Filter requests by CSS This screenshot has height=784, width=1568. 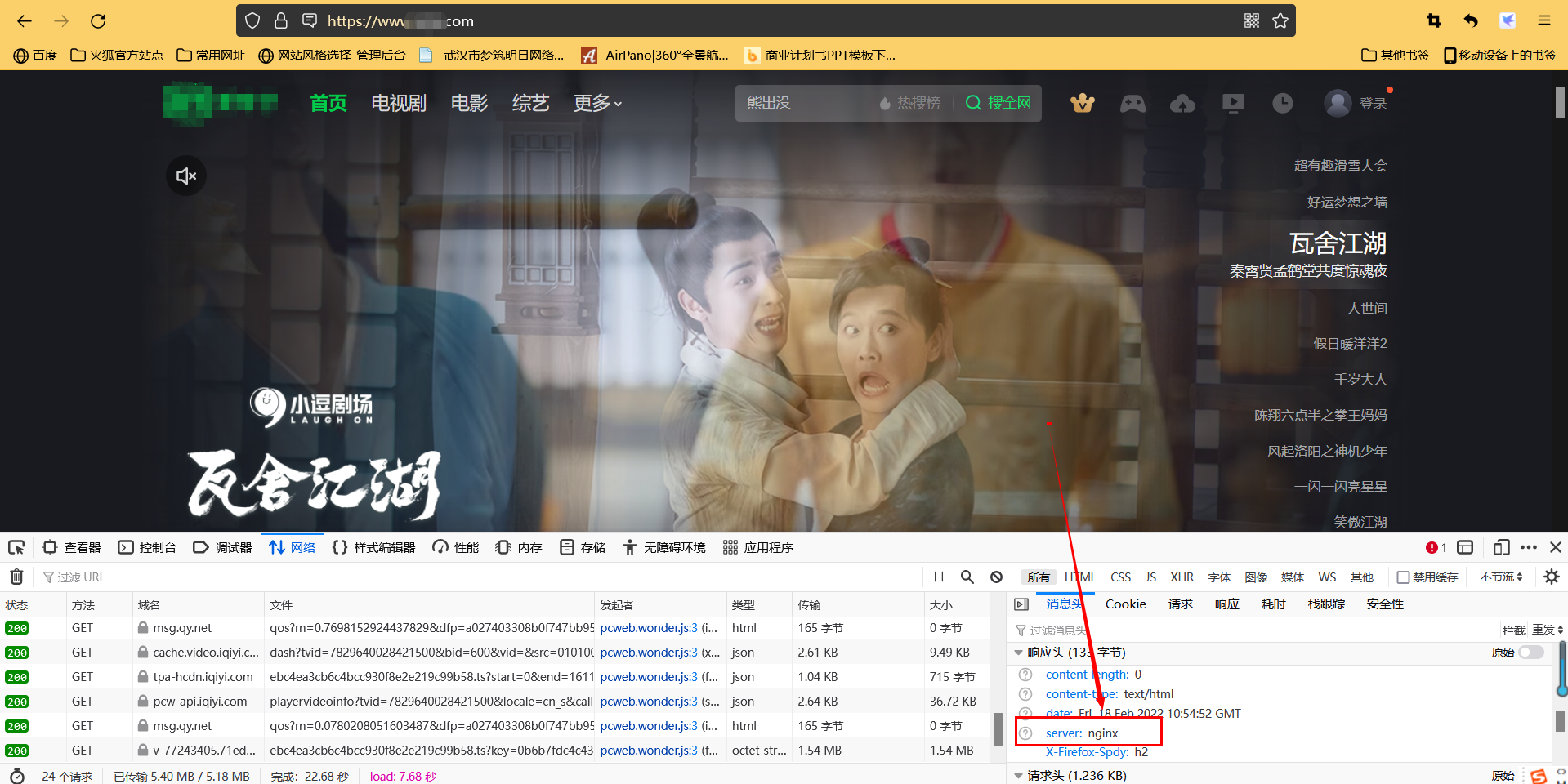pos(1120,577)
